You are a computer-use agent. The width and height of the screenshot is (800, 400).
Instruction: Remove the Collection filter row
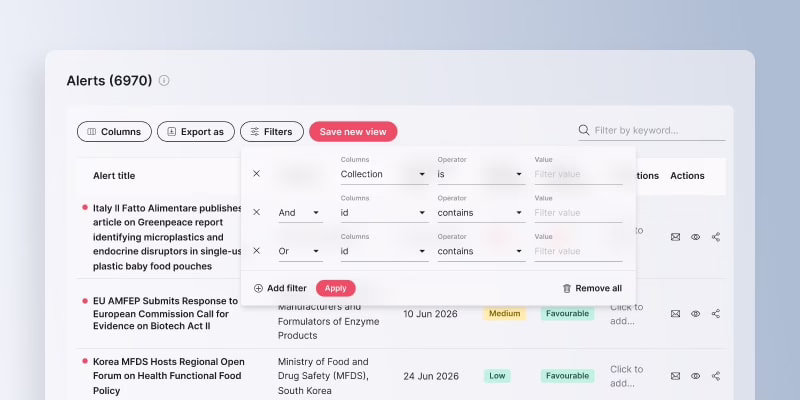coord(257,173)
